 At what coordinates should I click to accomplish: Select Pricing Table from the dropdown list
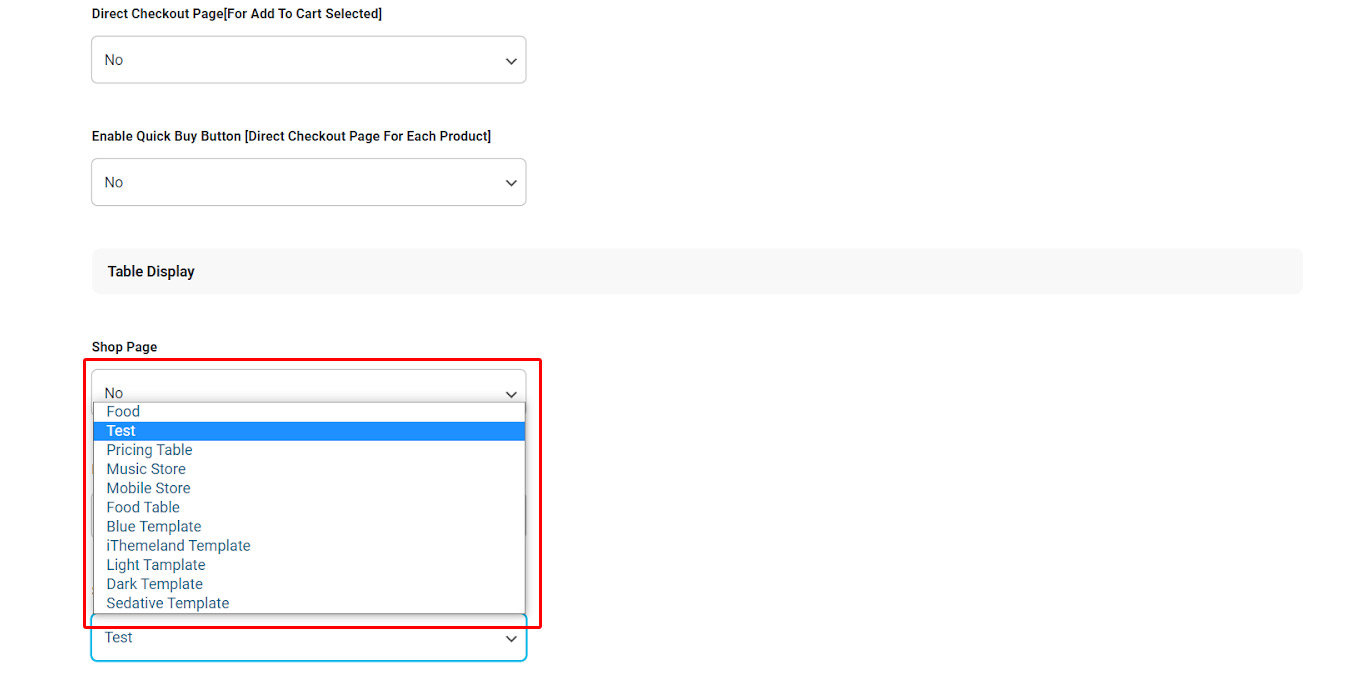coord(149,450)
